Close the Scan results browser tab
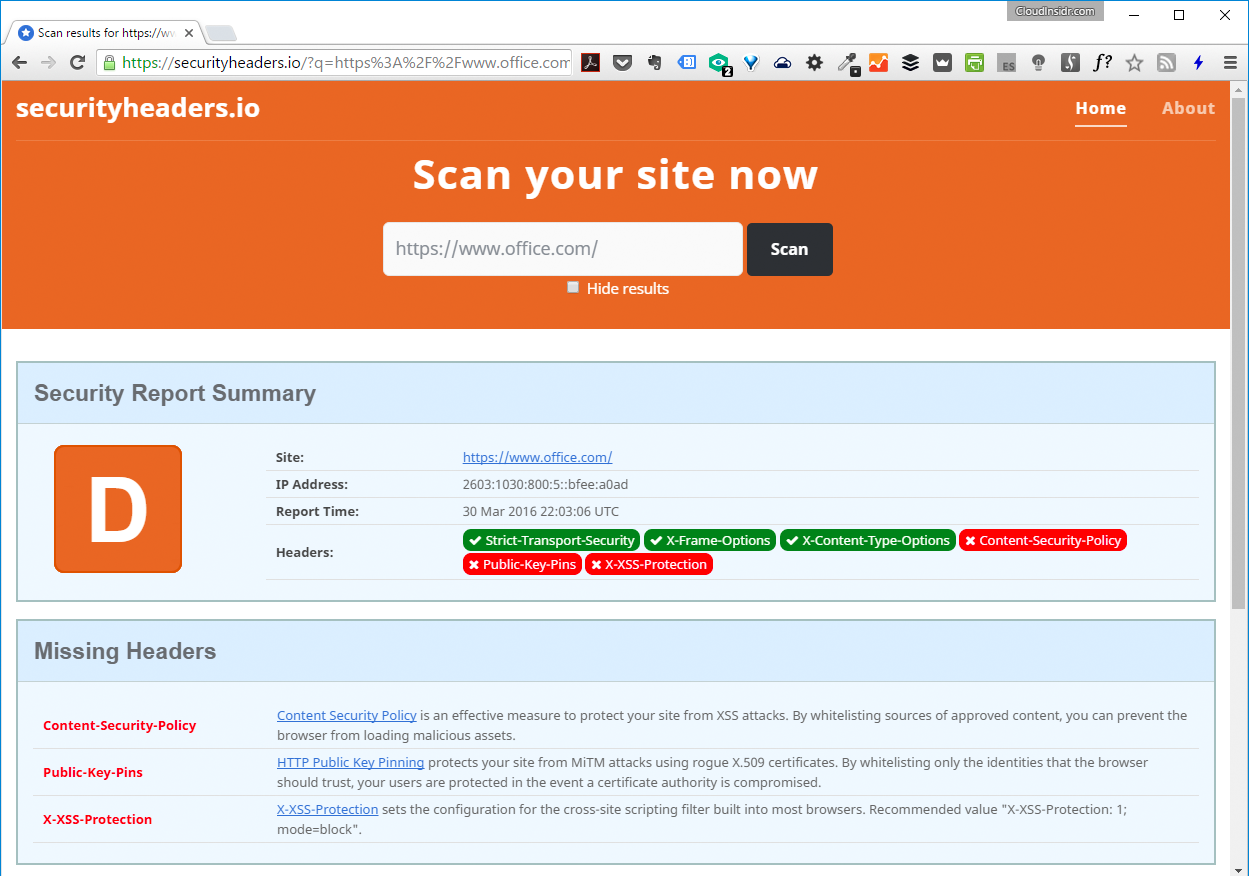Image resolution: width=1249 pixels, height=876 pixels. (189, 33)
